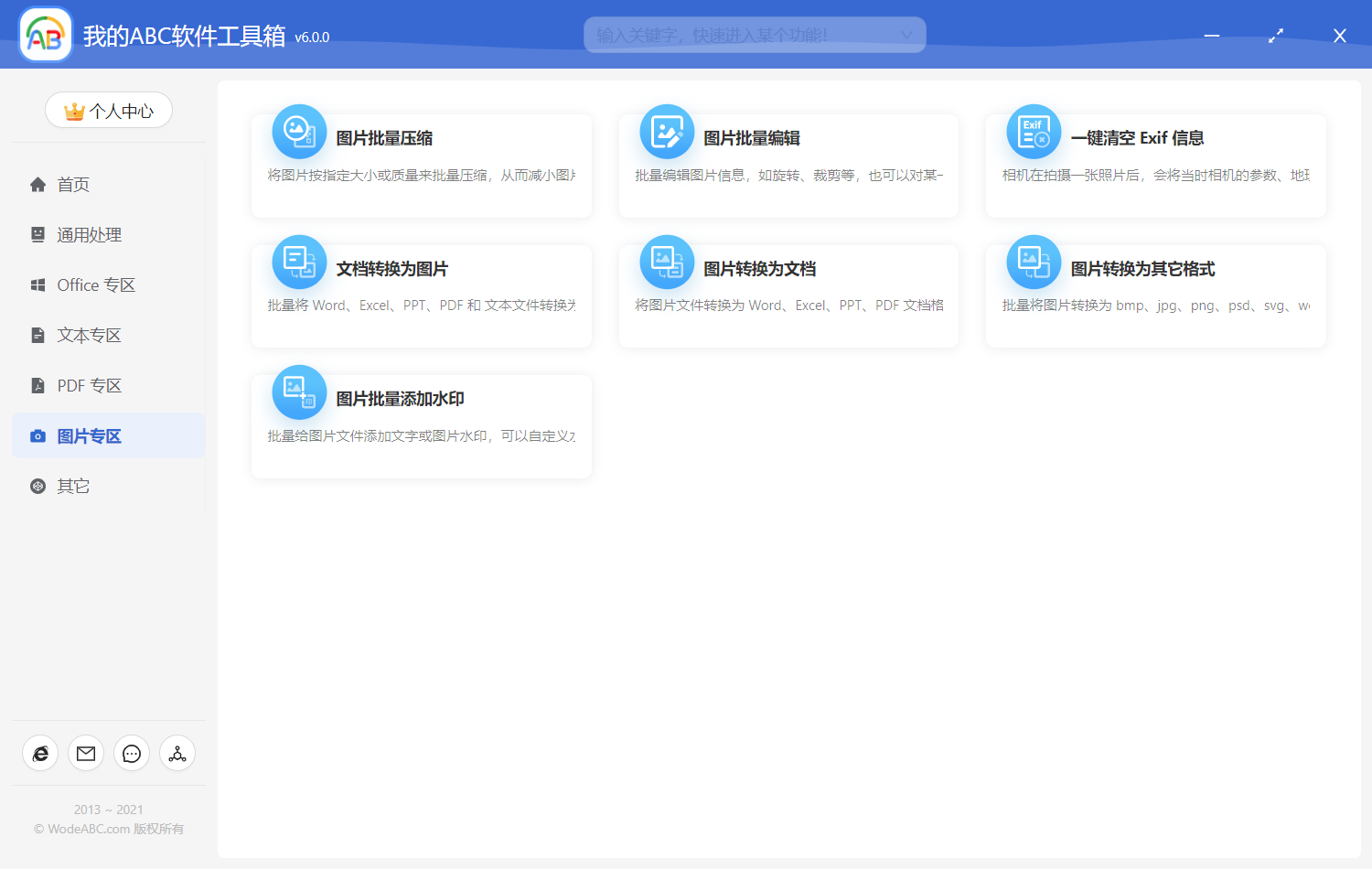Select 其它 in sidebar

[108, 487]
